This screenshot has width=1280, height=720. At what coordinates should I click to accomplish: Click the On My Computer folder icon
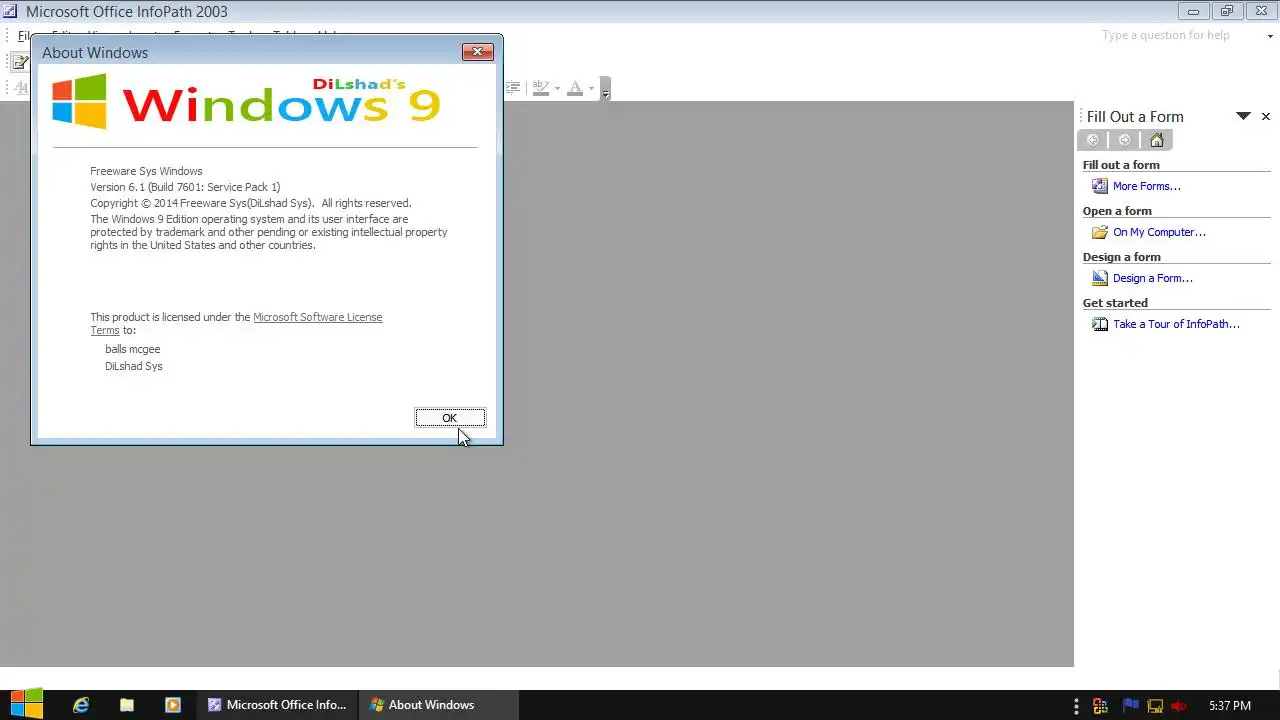pos(1100,232)
